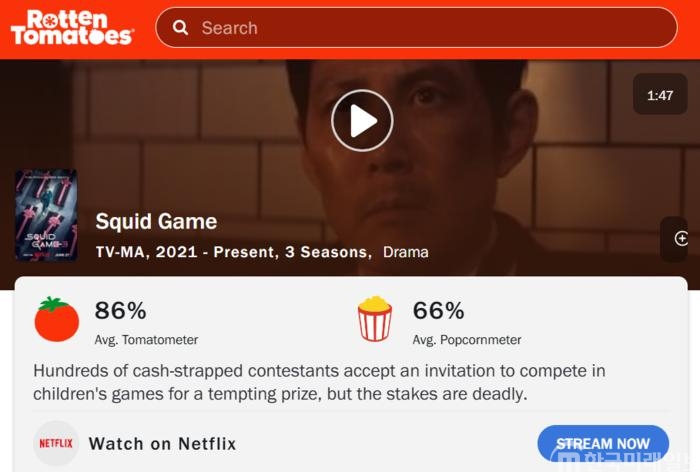The height and width of the screenshot is (472, 700).
Task: Click the 1:47 trailer duration badge
Action: (660, 95)
